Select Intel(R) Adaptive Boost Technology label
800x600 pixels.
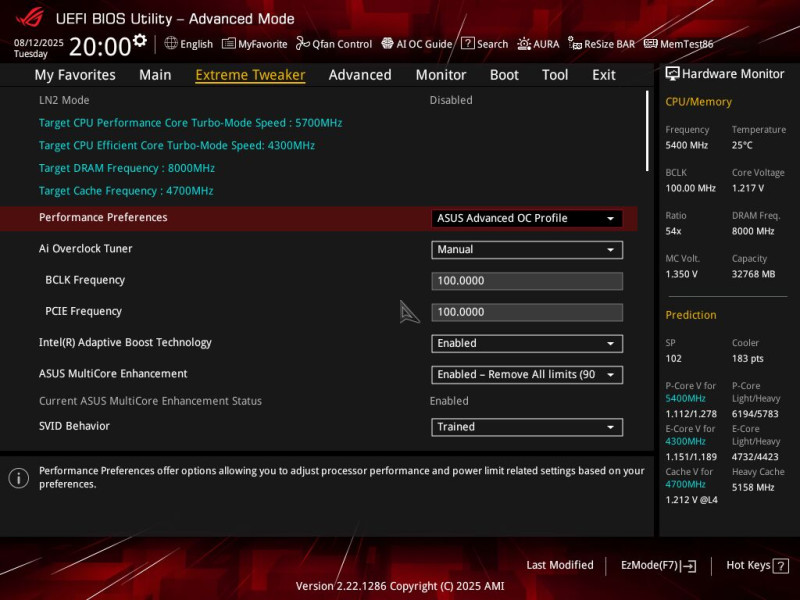click(125, 342)
